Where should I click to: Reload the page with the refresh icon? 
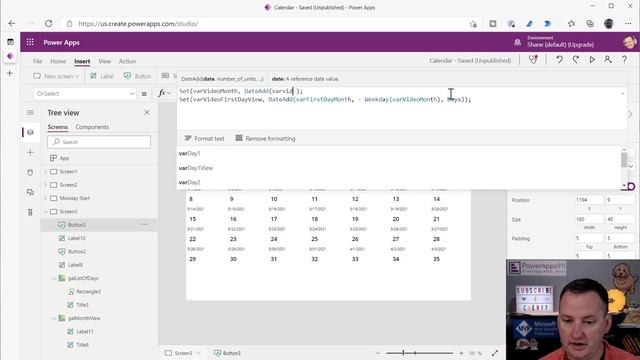(49, 24)
